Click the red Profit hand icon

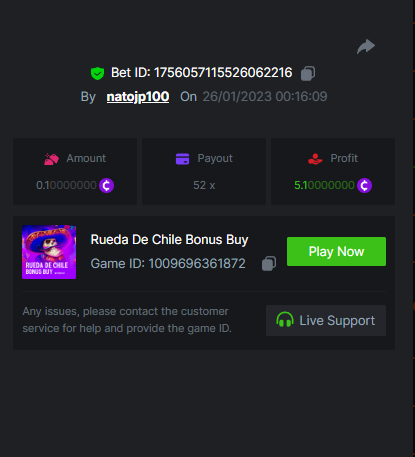[315, 159]
